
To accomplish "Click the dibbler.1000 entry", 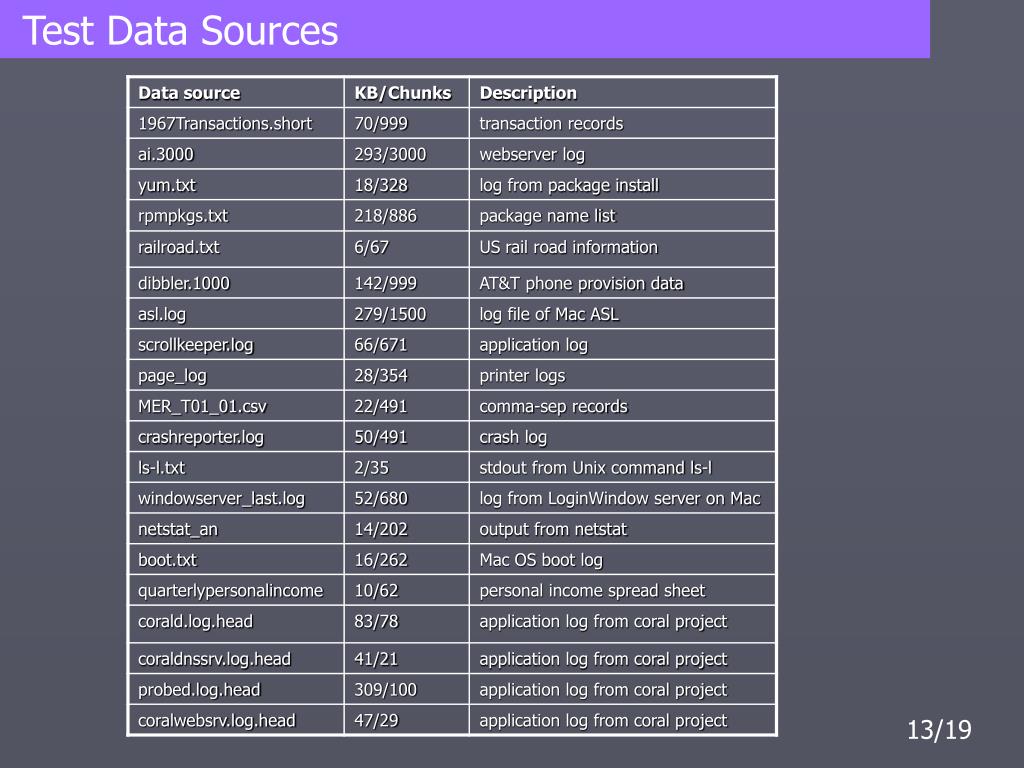I will [x=184, y=283].
